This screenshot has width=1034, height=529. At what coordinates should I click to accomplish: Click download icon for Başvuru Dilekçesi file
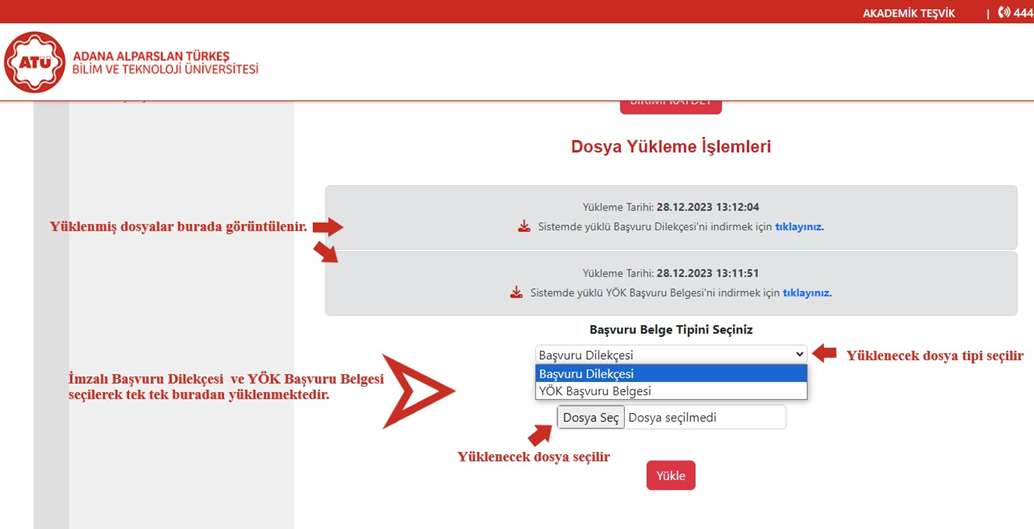[524, 226]
